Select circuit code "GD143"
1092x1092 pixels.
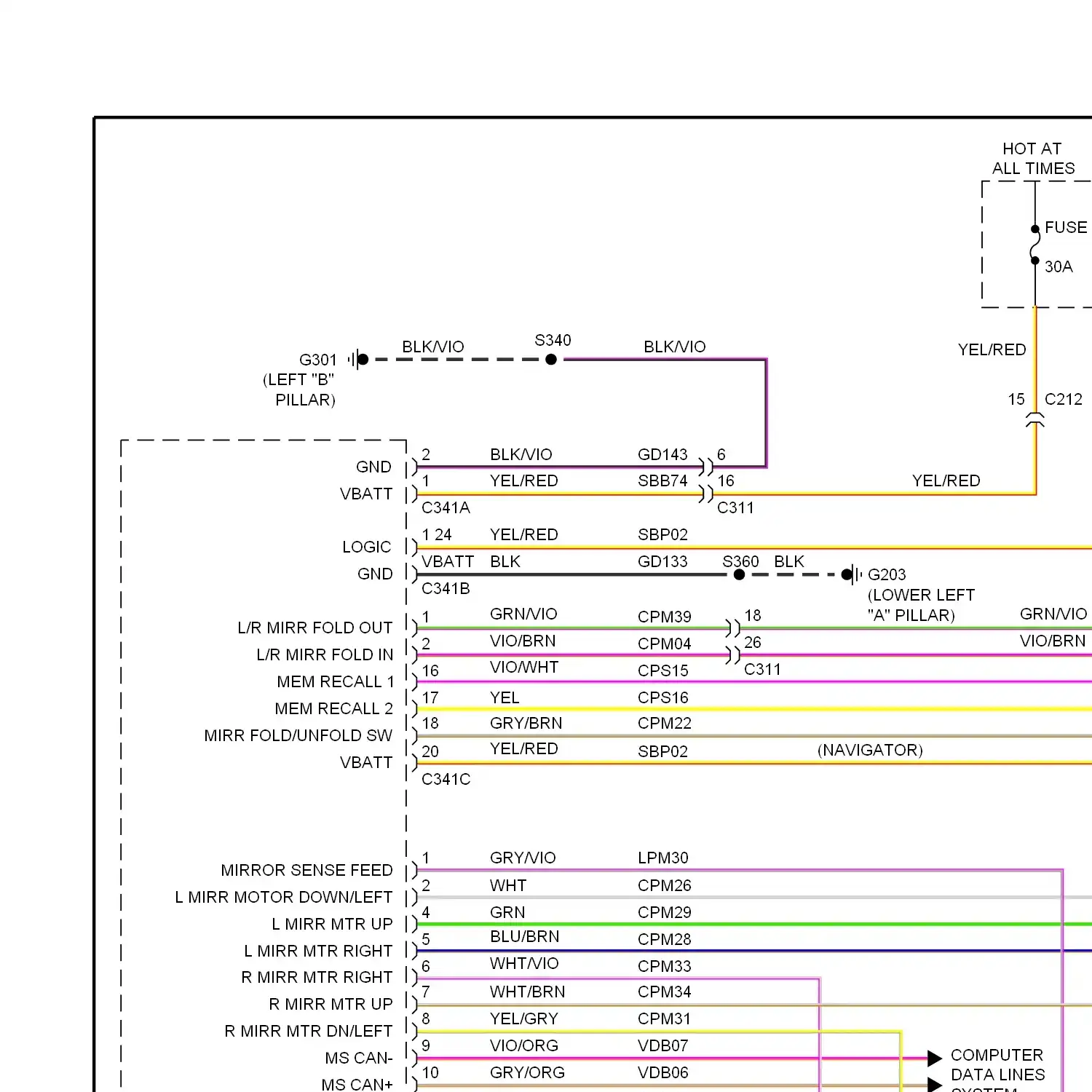click(x=662, y=454)
